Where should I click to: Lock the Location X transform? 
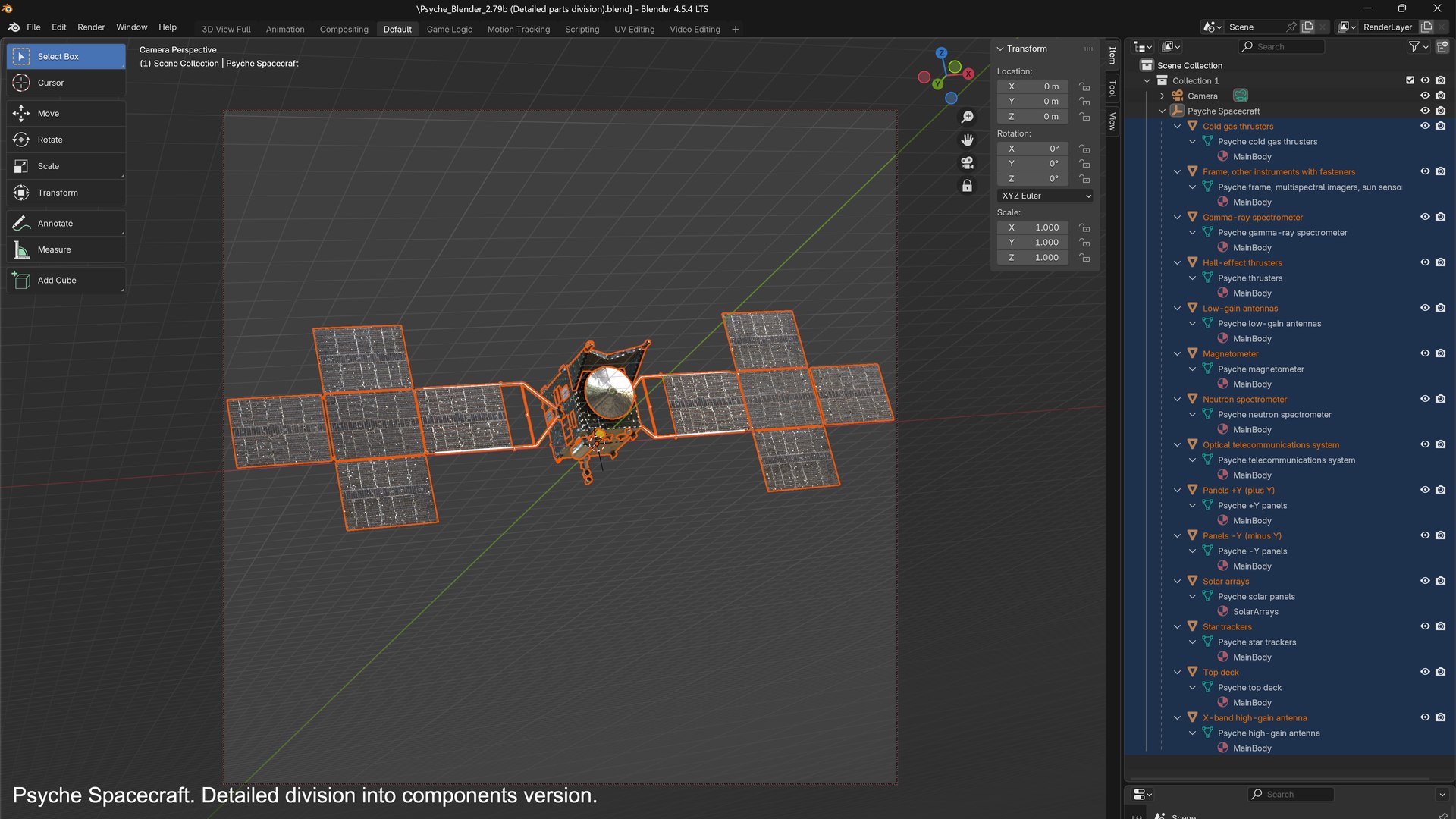1084,86
